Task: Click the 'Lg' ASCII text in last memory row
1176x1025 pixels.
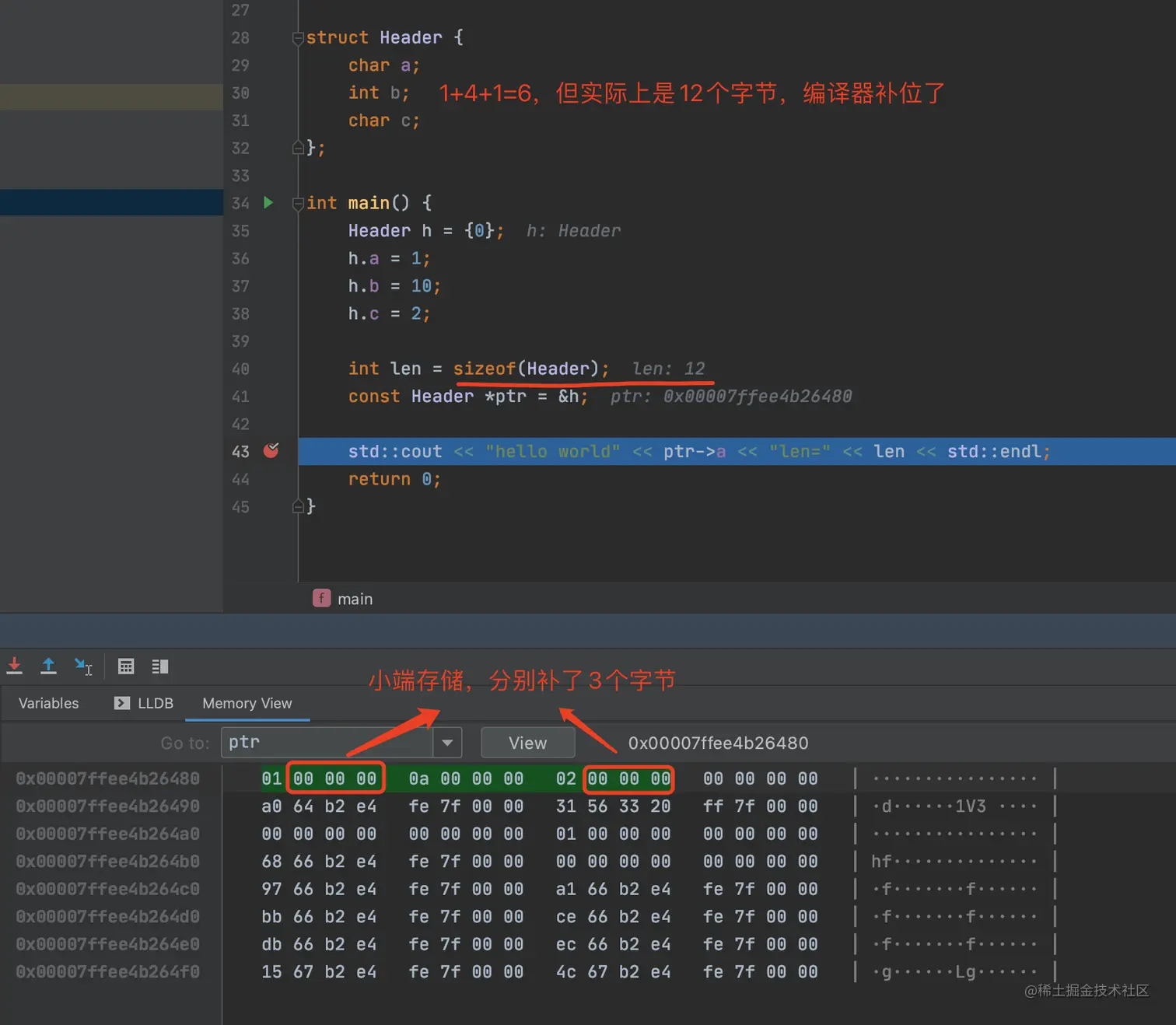Action: (965, 972)
